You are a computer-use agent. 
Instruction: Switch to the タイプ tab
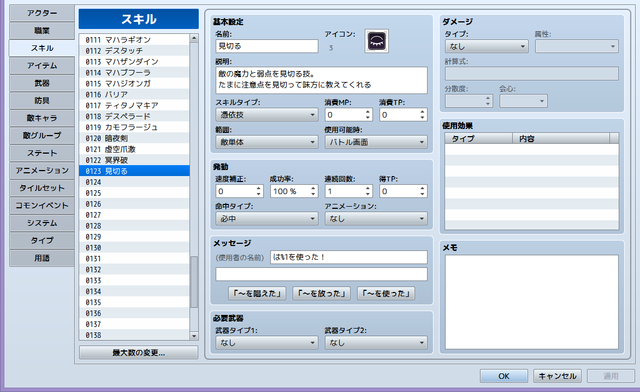[42, 241]
